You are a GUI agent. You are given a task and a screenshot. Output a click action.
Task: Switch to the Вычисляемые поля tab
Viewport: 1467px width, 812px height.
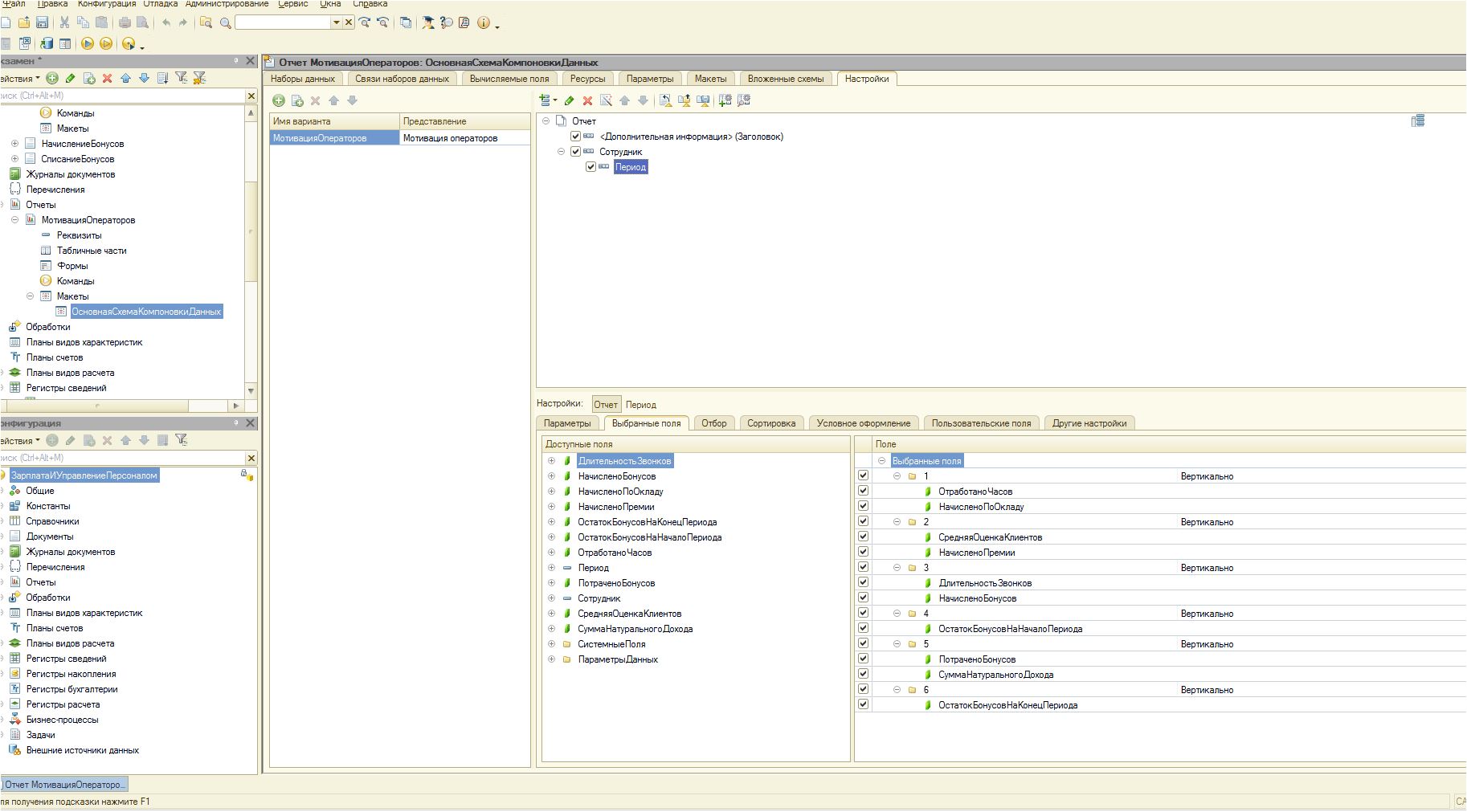(509, 79)
